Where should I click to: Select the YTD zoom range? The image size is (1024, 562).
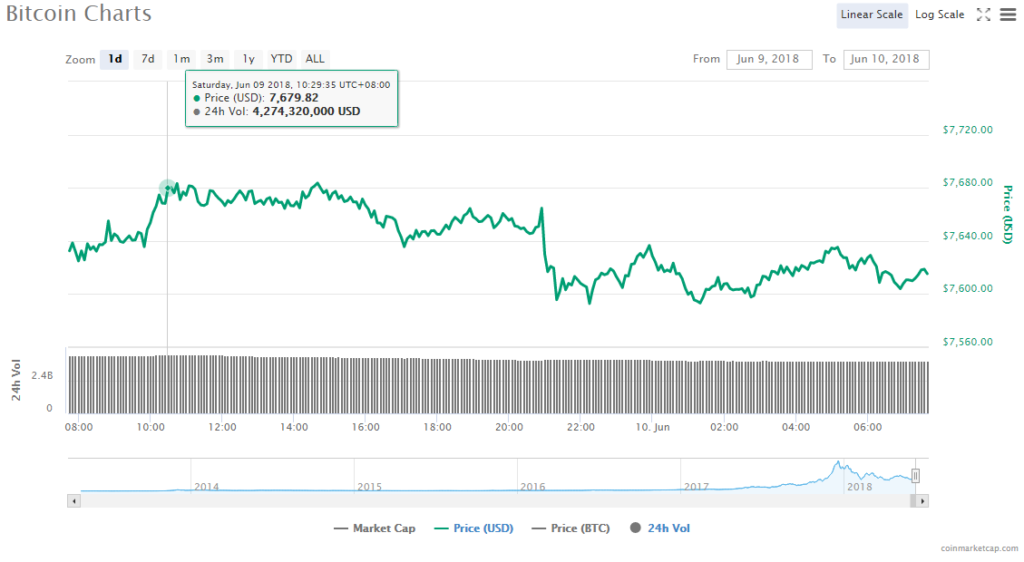(281, 59)
